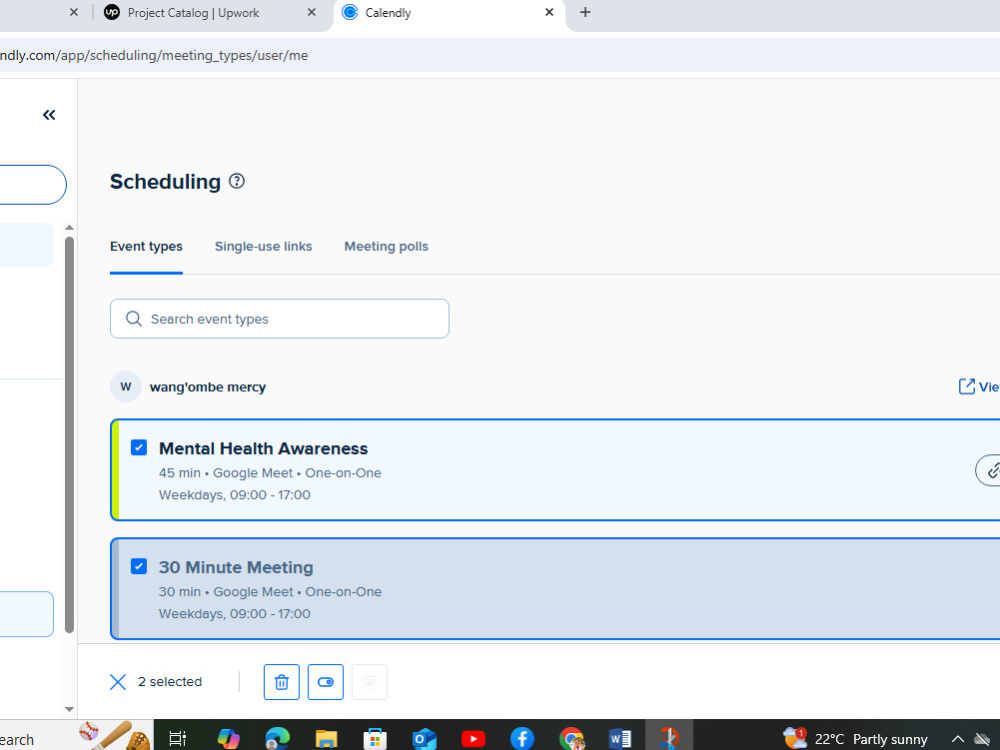Click the Search event types field
The height and width of the screenshot is (750, 1000).
click(x=279, y=319)
